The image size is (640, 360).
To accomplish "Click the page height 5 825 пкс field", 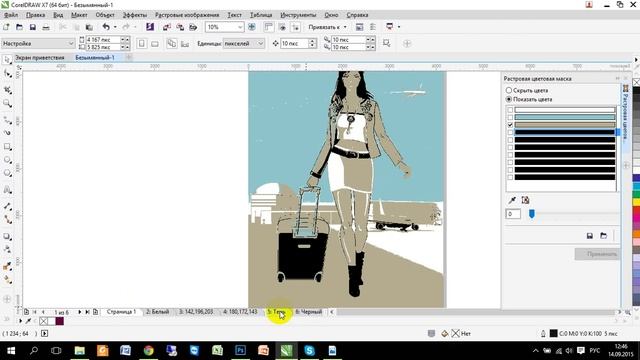I will point(103,47).
